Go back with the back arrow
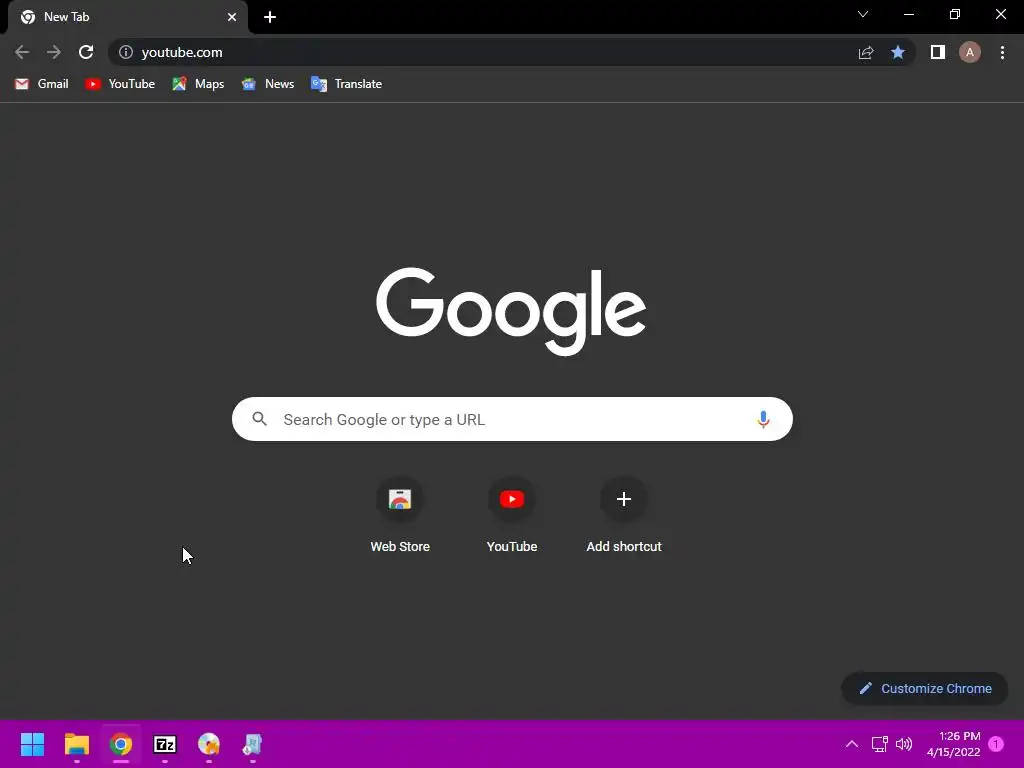Screen dimensions: 1024x768 click(x=22, y=52)
